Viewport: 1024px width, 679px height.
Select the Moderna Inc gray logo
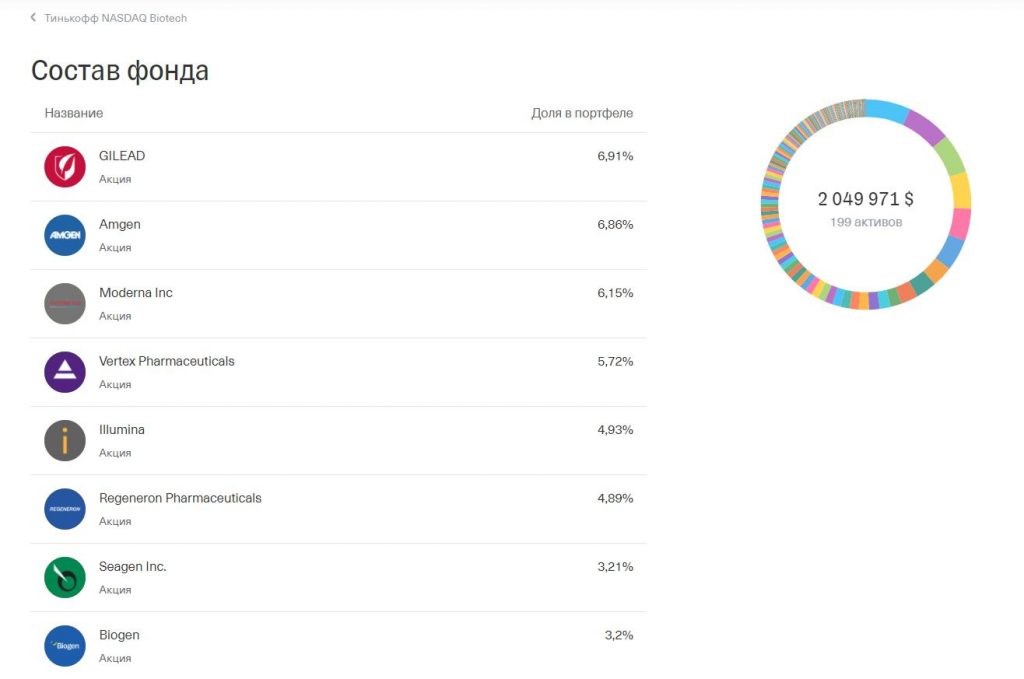pyautogui.click(x=65, y=303)
